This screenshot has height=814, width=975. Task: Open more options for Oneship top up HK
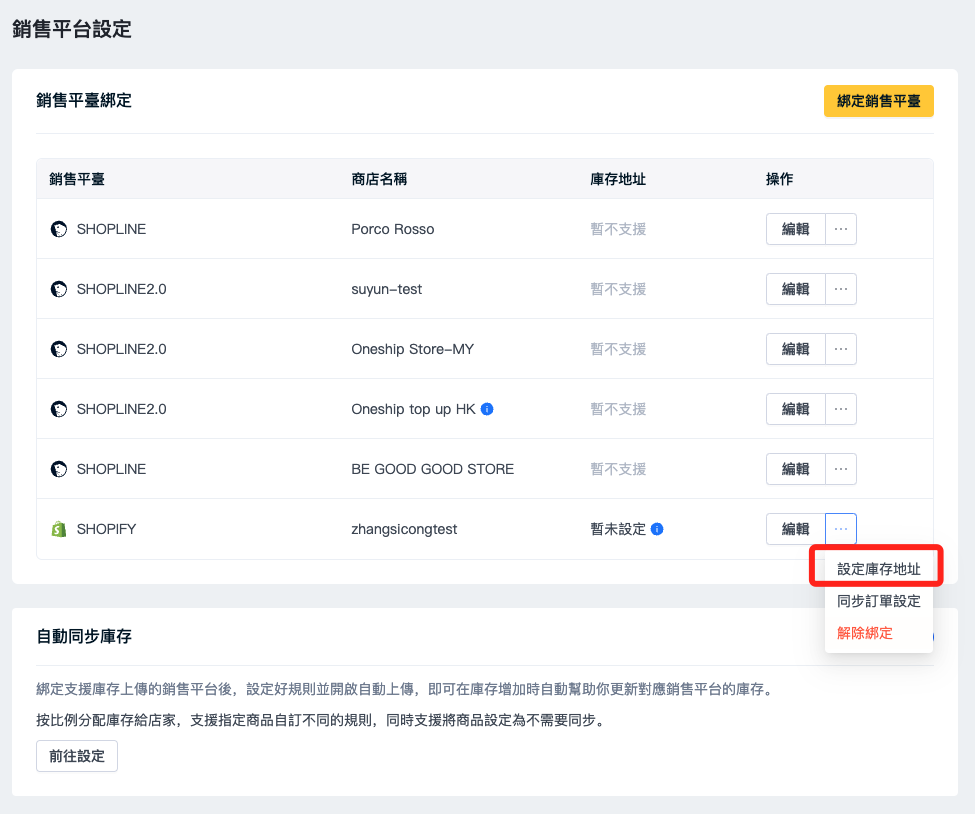pyautogui.click(x=841, y=409)
